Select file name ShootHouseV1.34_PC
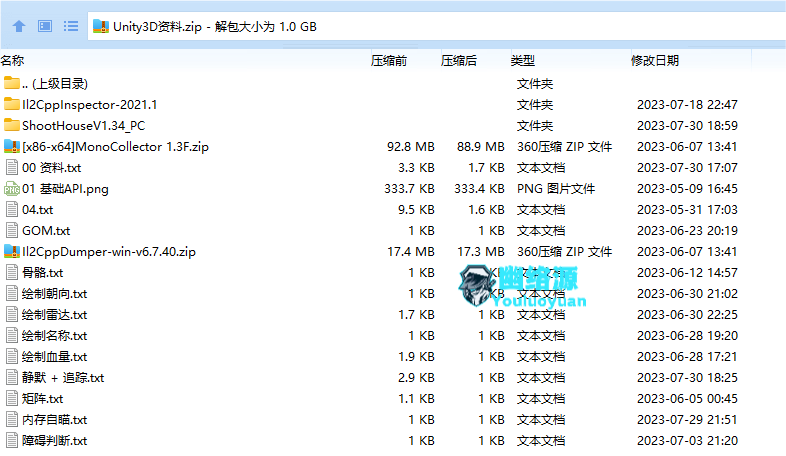 84,126
